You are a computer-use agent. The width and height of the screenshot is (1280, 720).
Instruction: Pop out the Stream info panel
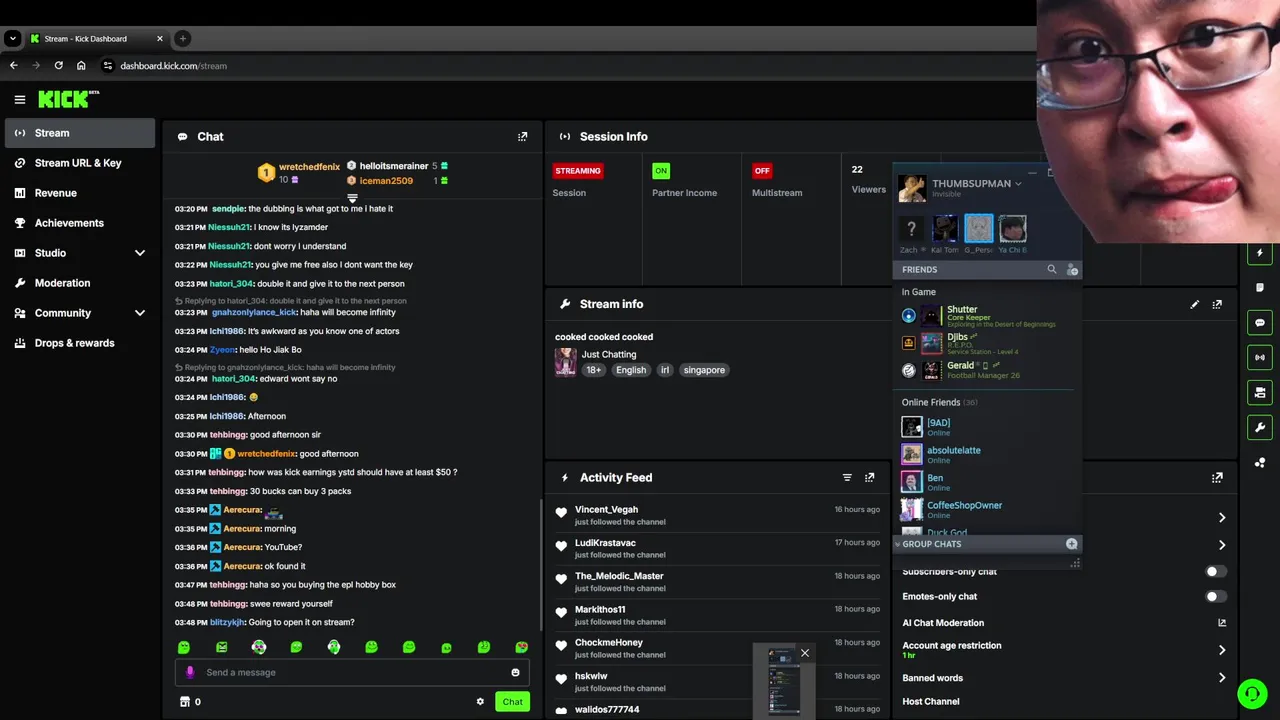(x=1217, y=304)
